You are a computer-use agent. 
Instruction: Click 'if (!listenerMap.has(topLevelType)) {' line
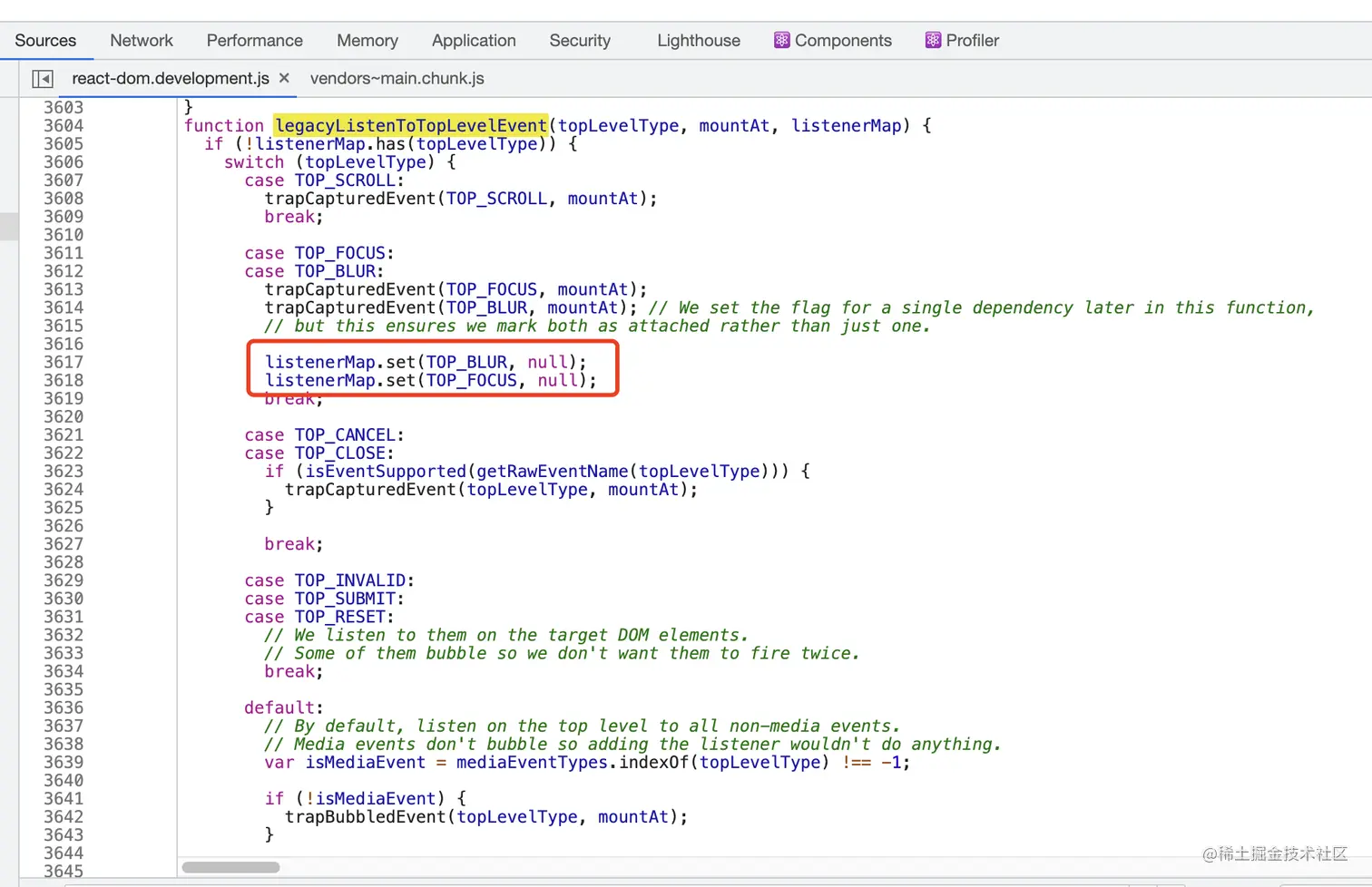(x=390, y=144)
